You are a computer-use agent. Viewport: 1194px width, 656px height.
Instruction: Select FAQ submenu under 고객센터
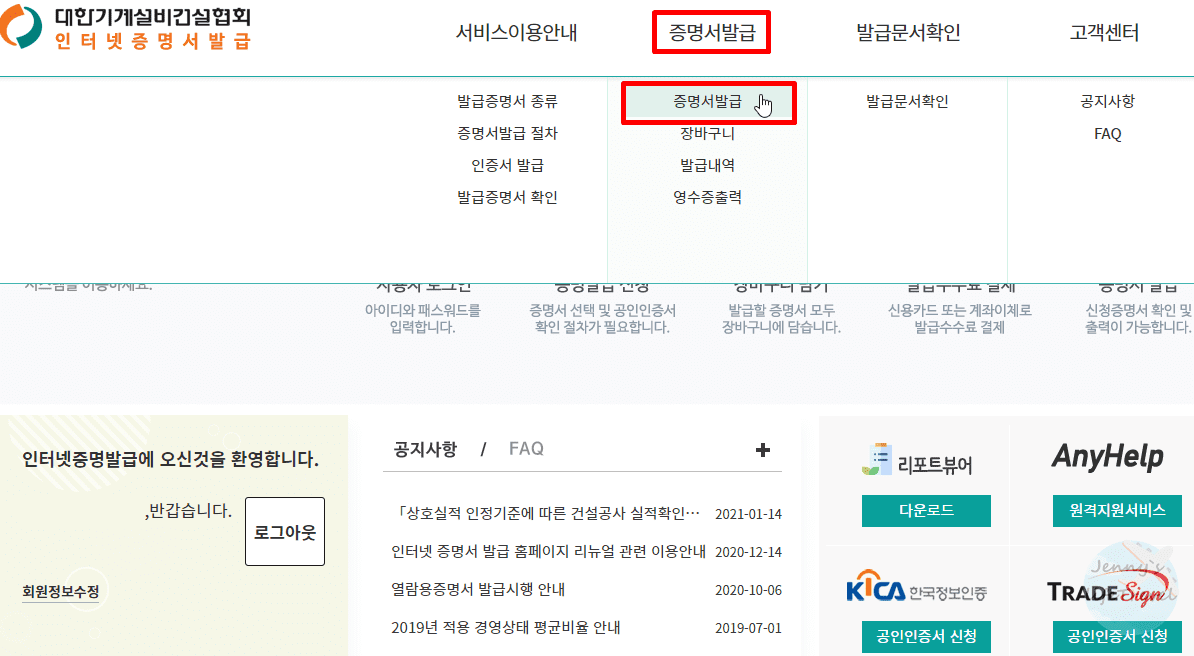point(1107,134)
